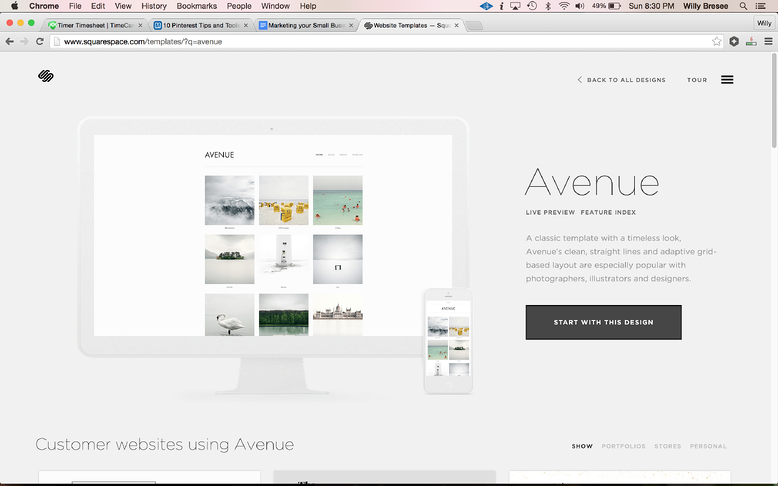Open the Feature Index link
This screenshot has height=486, width=778.
[608, 212]
